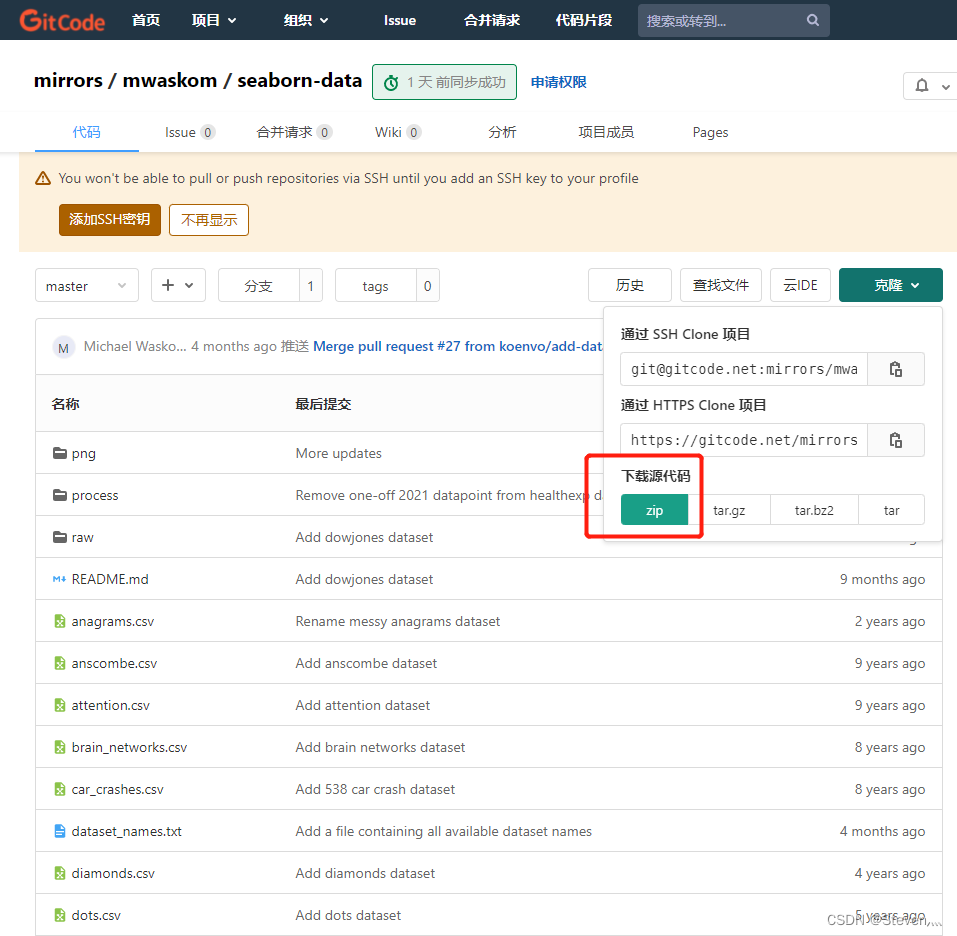
Task: Go to 首页 in top navigation
Action: [x=146, y=20]
